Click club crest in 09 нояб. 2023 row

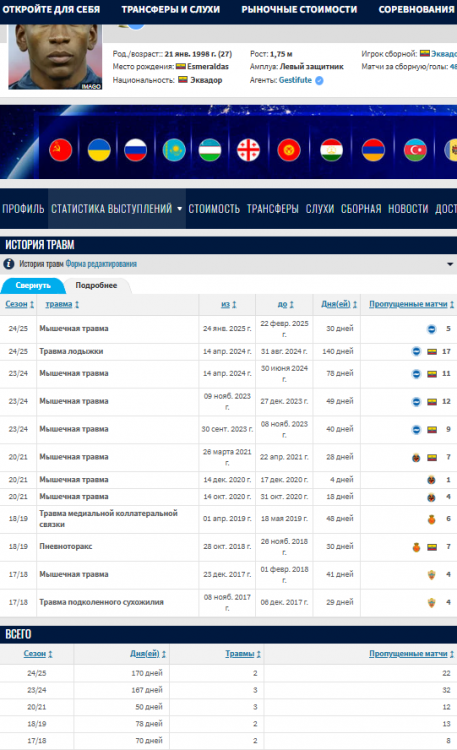[x=416, y=402]
